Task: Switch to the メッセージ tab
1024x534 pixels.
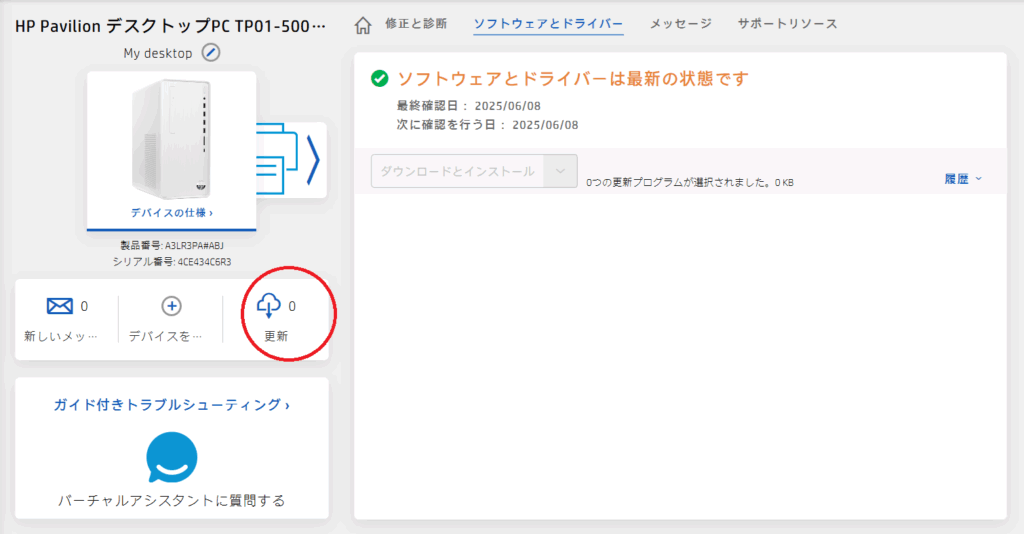Action: tap(680, 24)
